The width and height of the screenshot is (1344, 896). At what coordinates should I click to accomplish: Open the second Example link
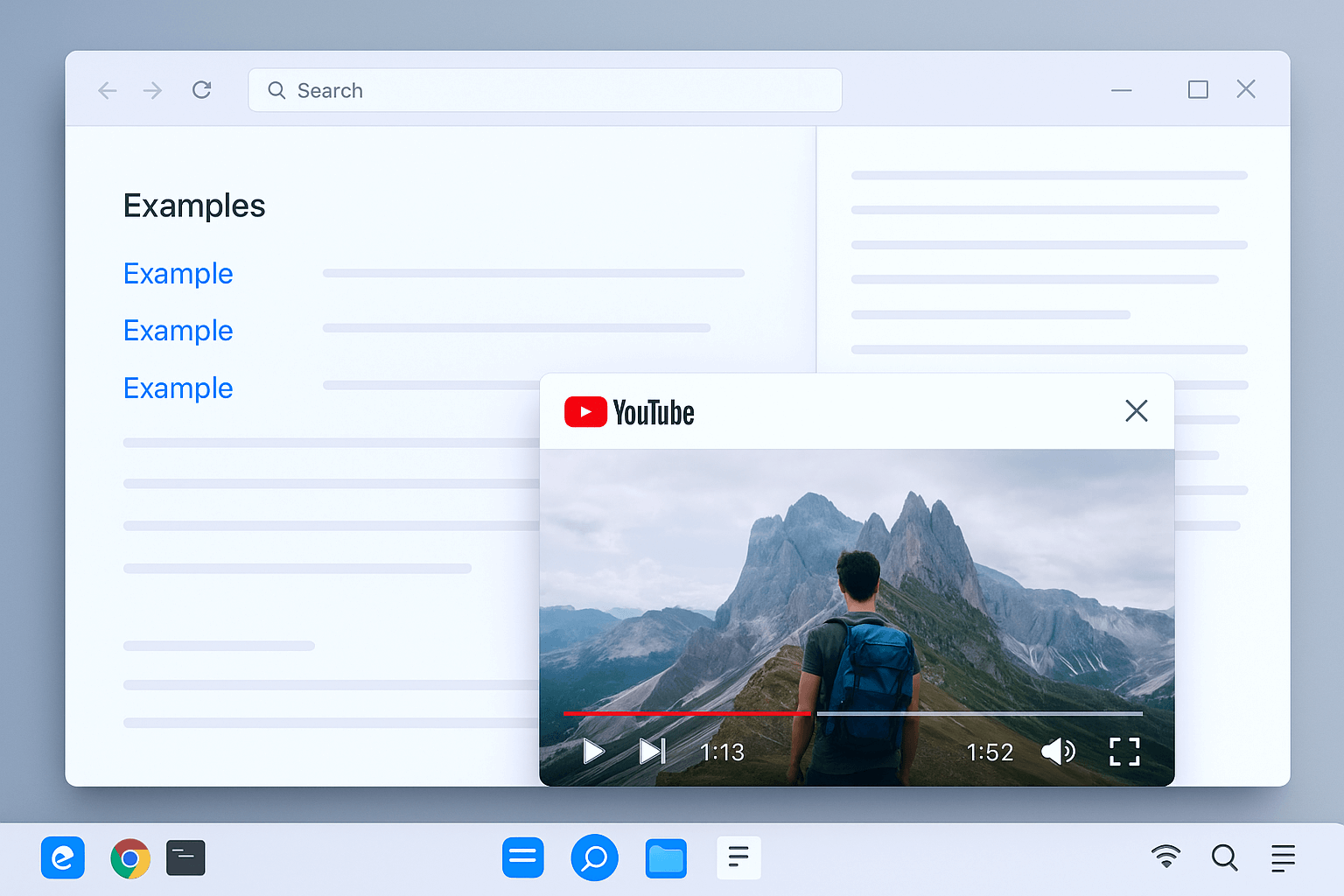coord(178,331)
